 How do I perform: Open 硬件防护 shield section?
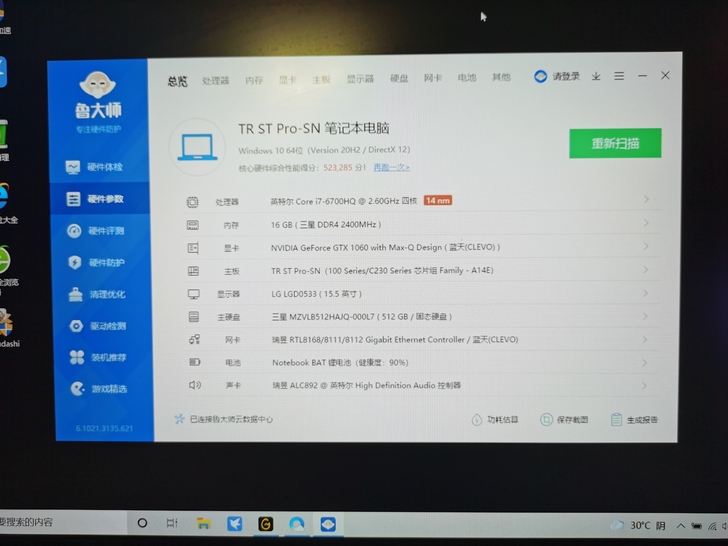pyautogui.click(x=97, y=262)
